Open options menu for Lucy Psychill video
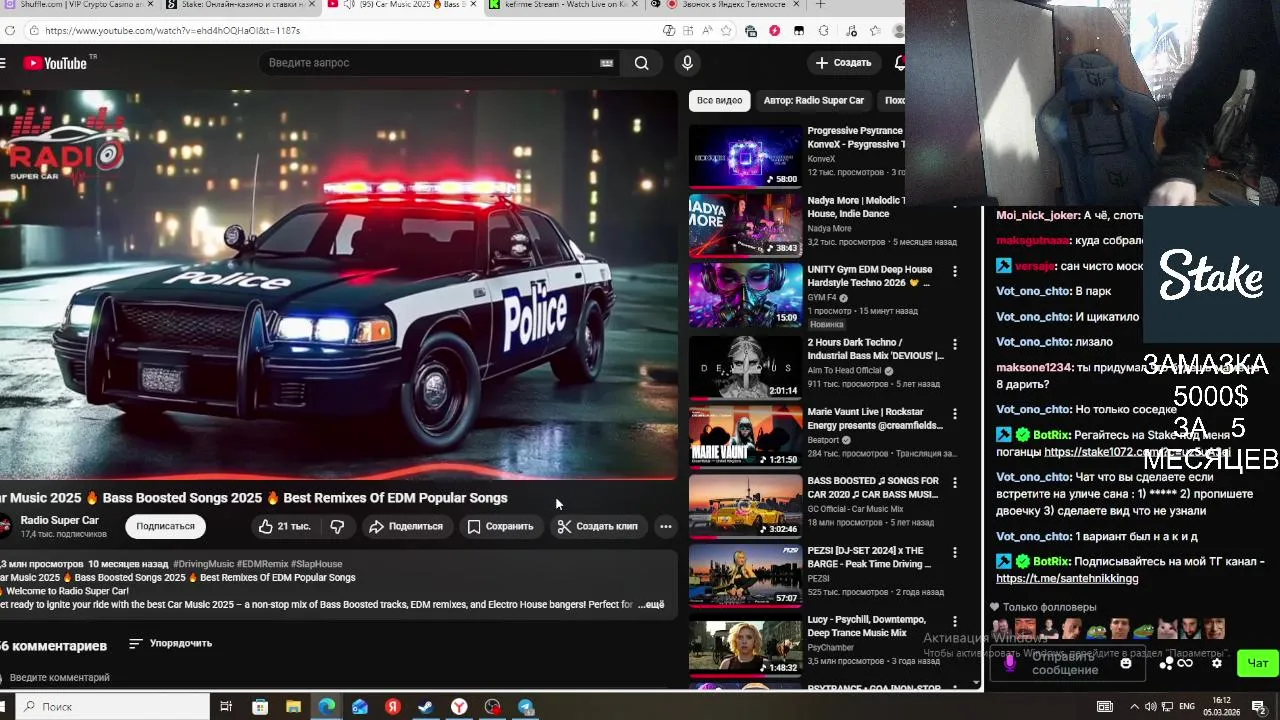The width and height of the screenshot is (1280, 720). click(x=955, y=621)
